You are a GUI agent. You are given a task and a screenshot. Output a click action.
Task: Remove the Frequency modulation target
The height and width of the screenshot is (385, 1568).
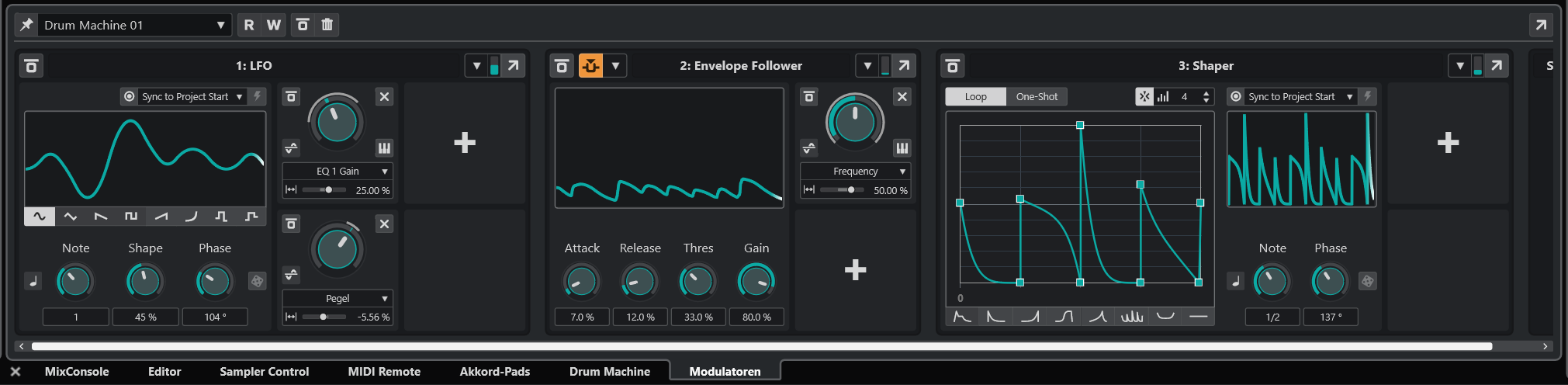tap(902, 97)
